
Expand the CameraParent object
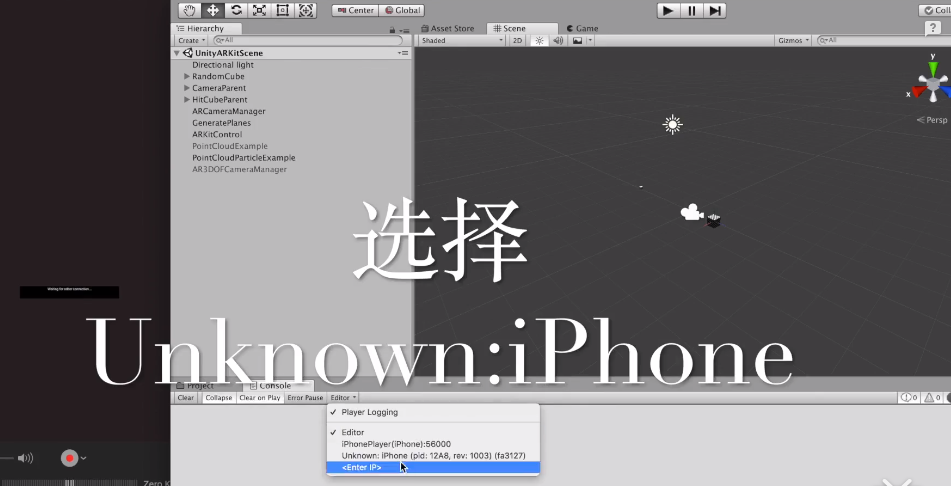coord(187,88)
